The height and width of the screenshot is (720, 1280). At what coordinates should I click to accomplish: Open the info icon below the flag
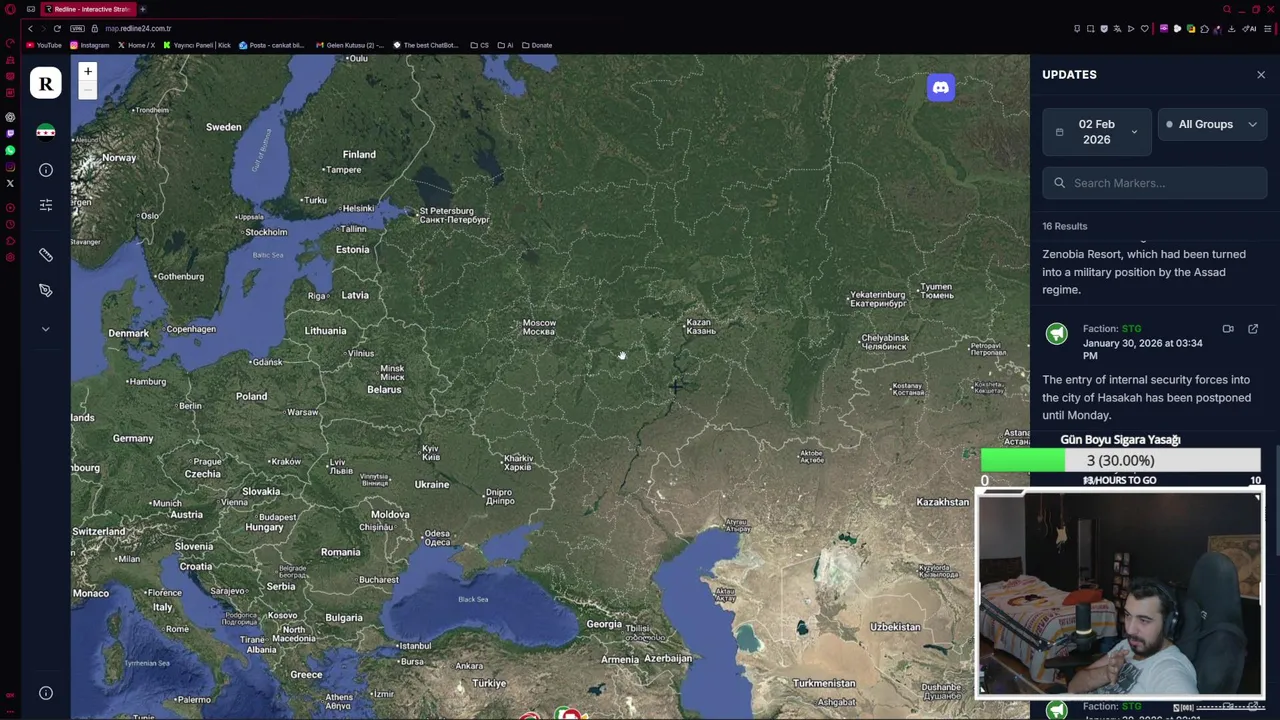tap(45, 170)
